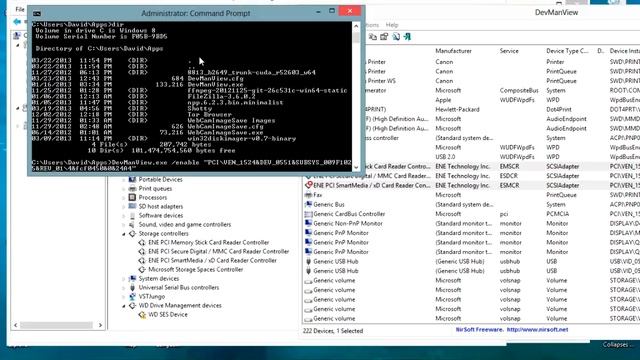The width and height of the screenshot is (640, 360).
Task: Select ENE PCI SmartMedia / xD Card Reader Controller tree item
Action: pyautogui.click(x=212, y=260)
